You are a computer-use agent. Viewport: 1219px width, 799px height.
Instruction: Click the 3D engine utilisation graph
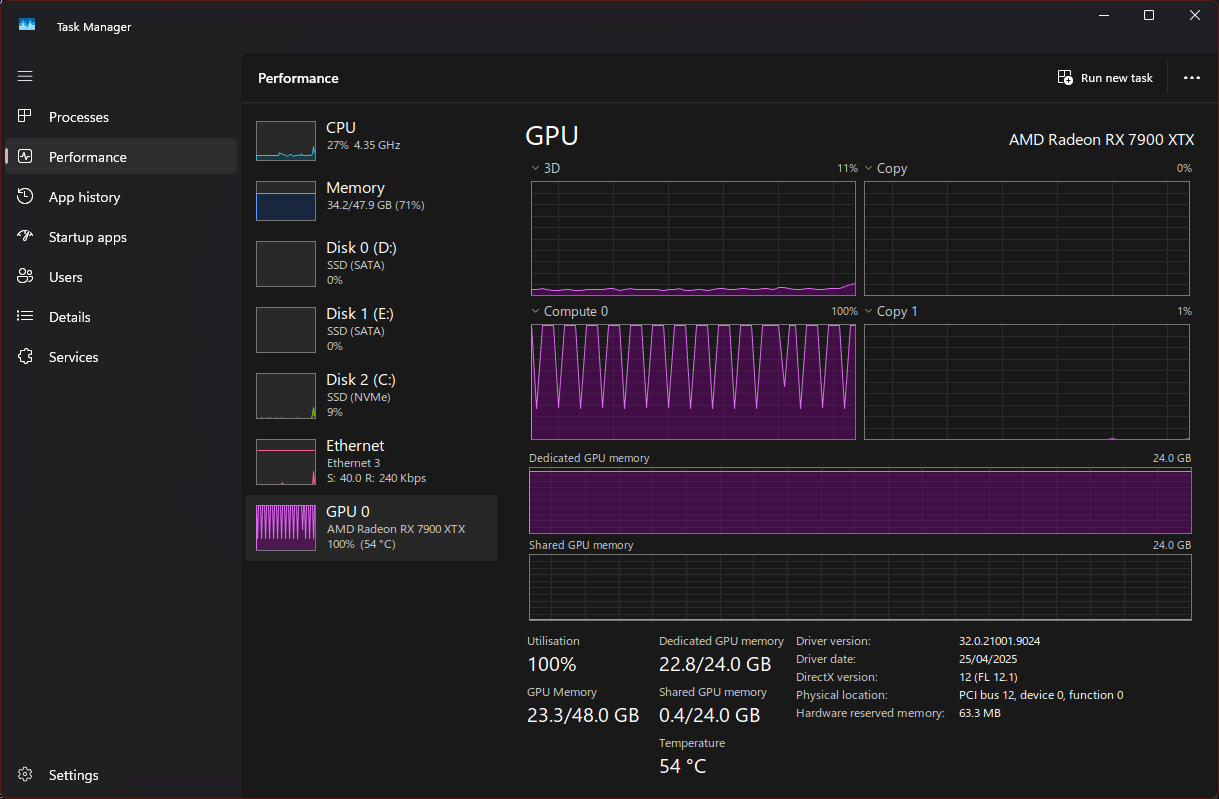(x=693, y=239)
